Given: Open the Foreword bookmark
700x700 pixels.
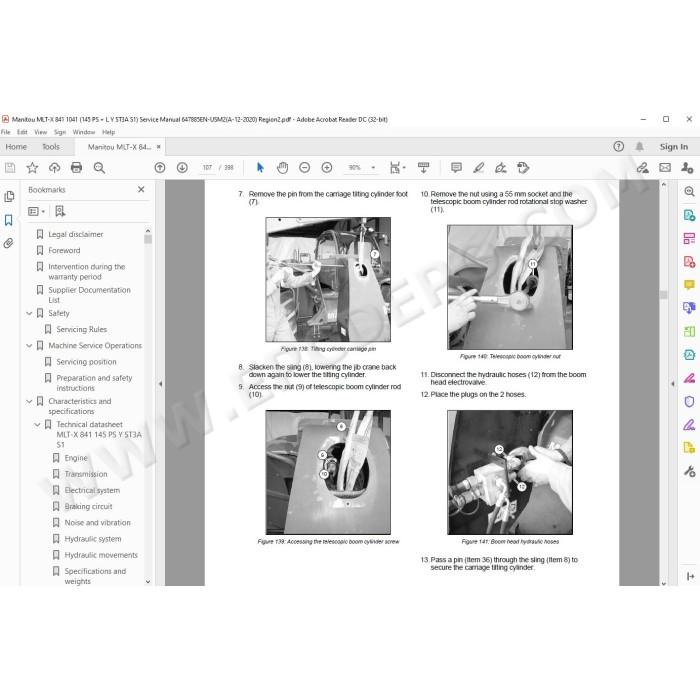Looking at the screenshot, I should coord(64,250).
